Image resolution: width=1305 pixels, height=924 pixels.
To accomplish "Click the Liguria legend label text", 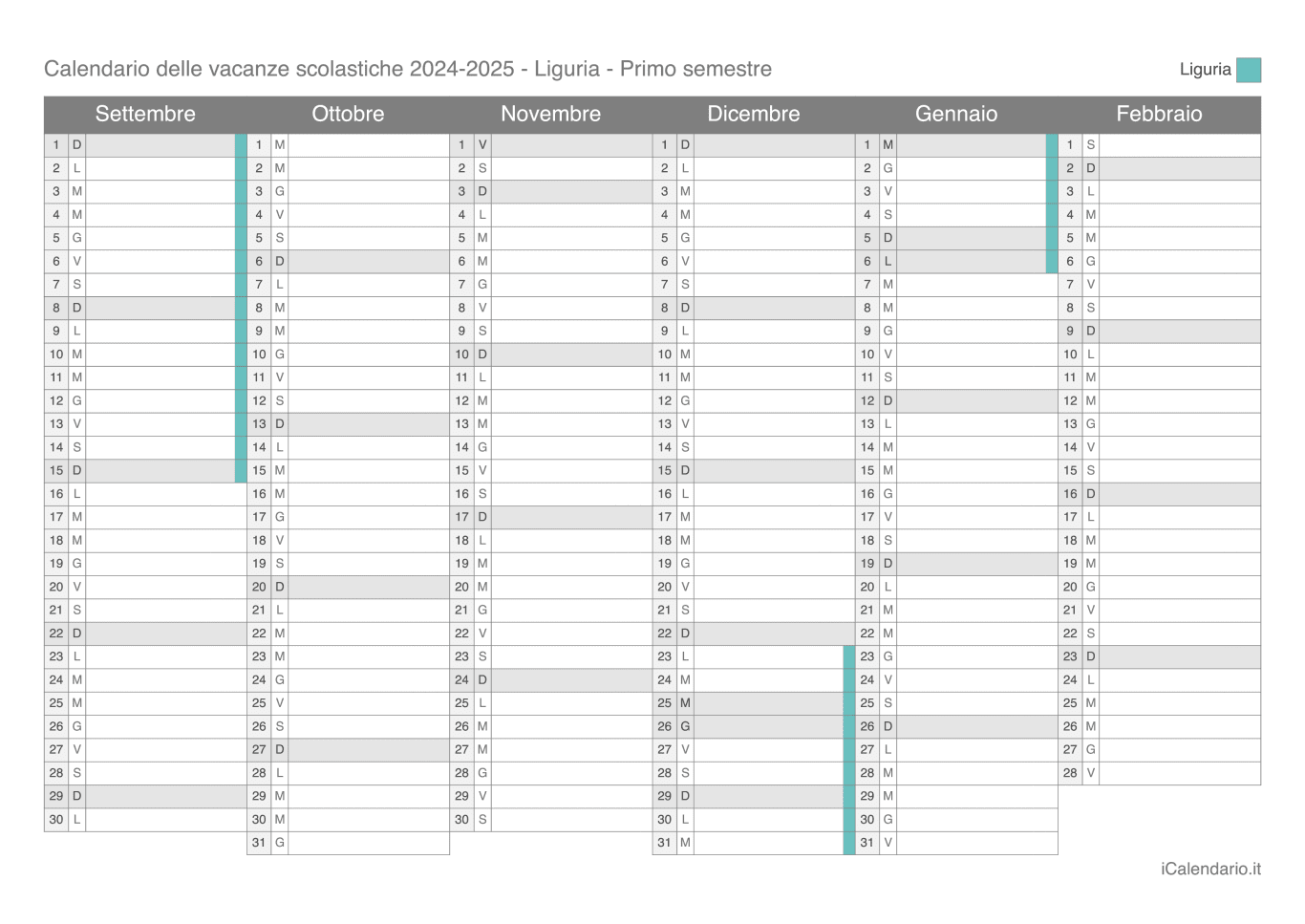I will coord(1205,70).
